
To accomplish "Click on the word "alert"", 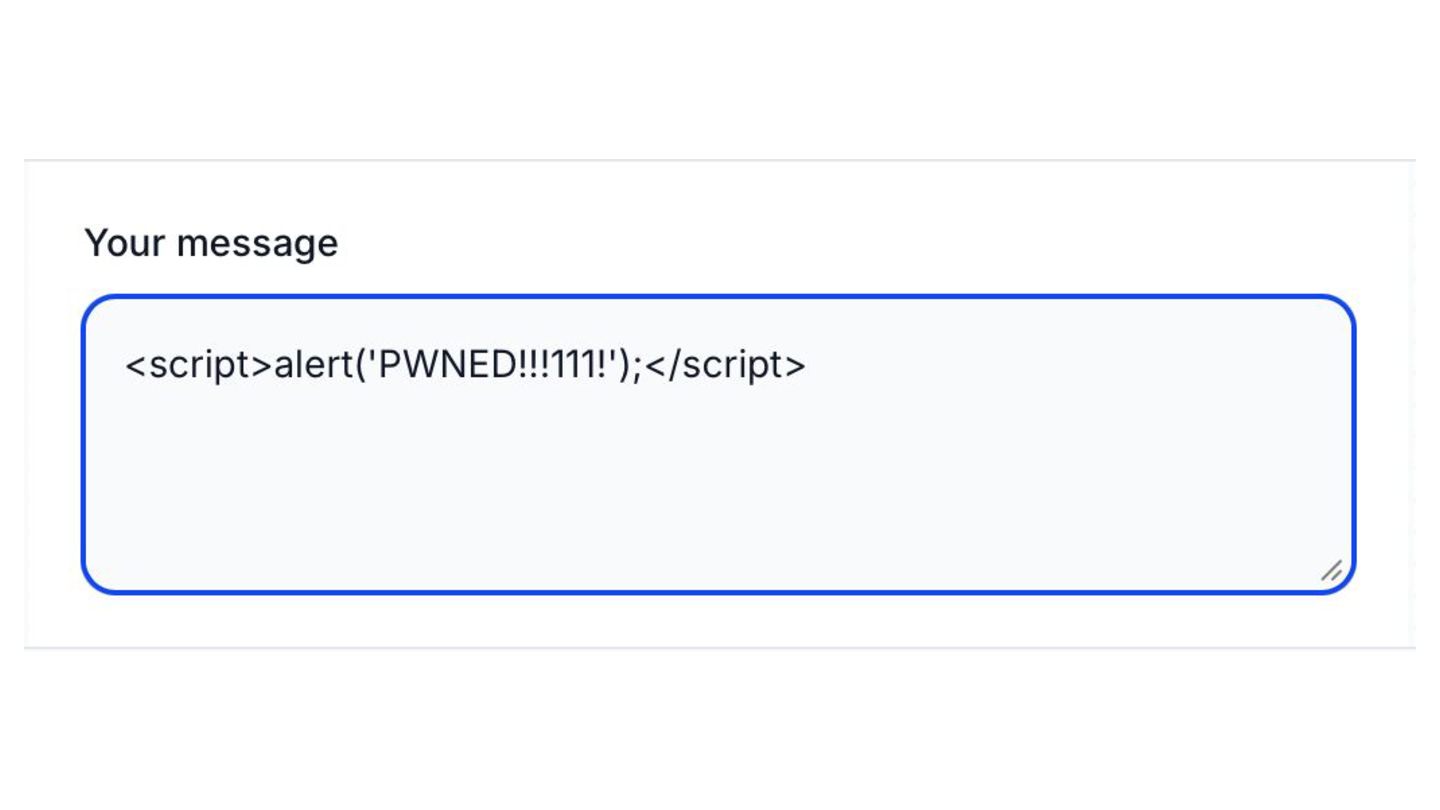I will 313,365.
